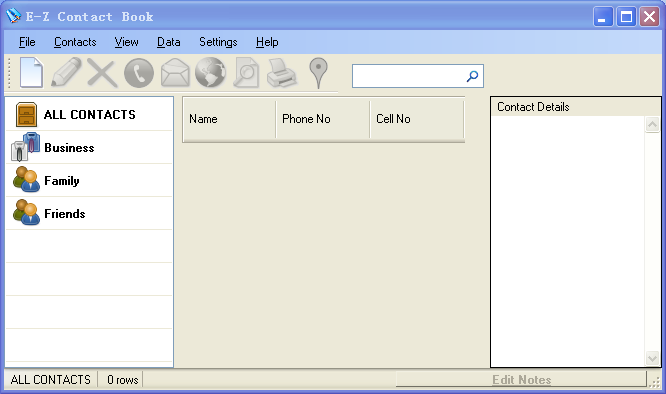This screenshot has width=666, height=394.
Task: Click the map pin location icon
Action: pyautogui.click(x=318, y=73)
